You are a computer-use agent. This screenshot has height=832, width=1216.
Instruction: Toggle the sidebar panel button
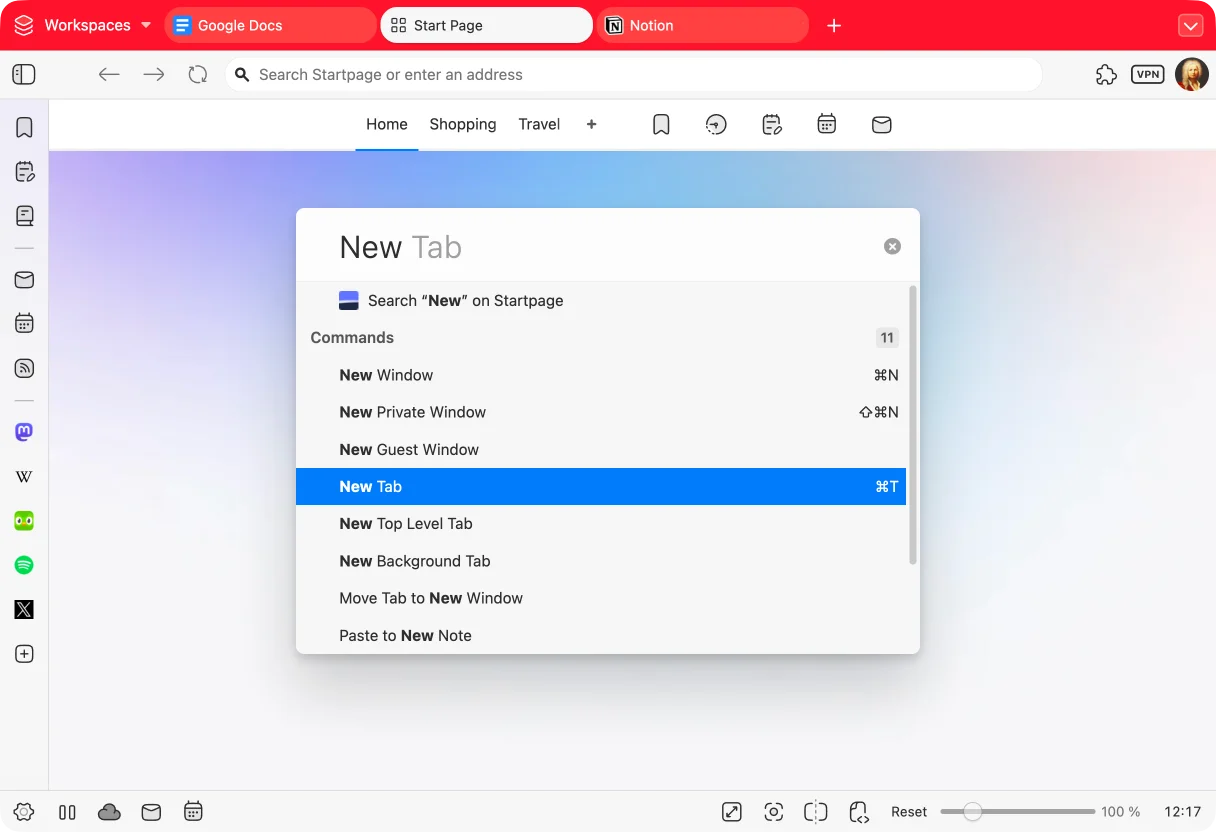click(24, 75)
